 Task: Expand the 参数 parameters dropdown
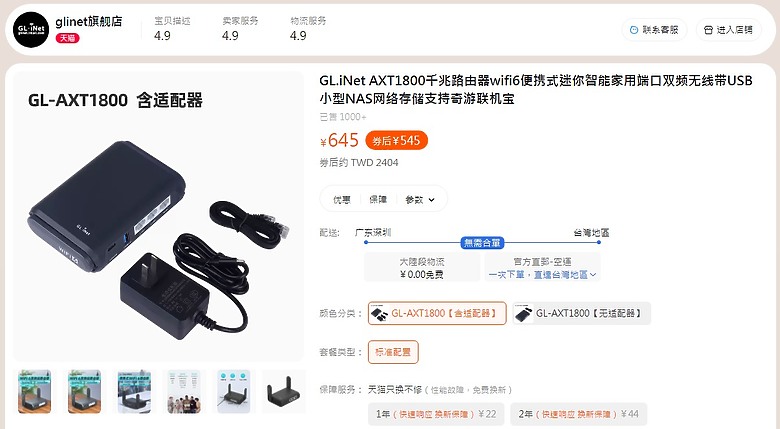[x=420, y=200]
